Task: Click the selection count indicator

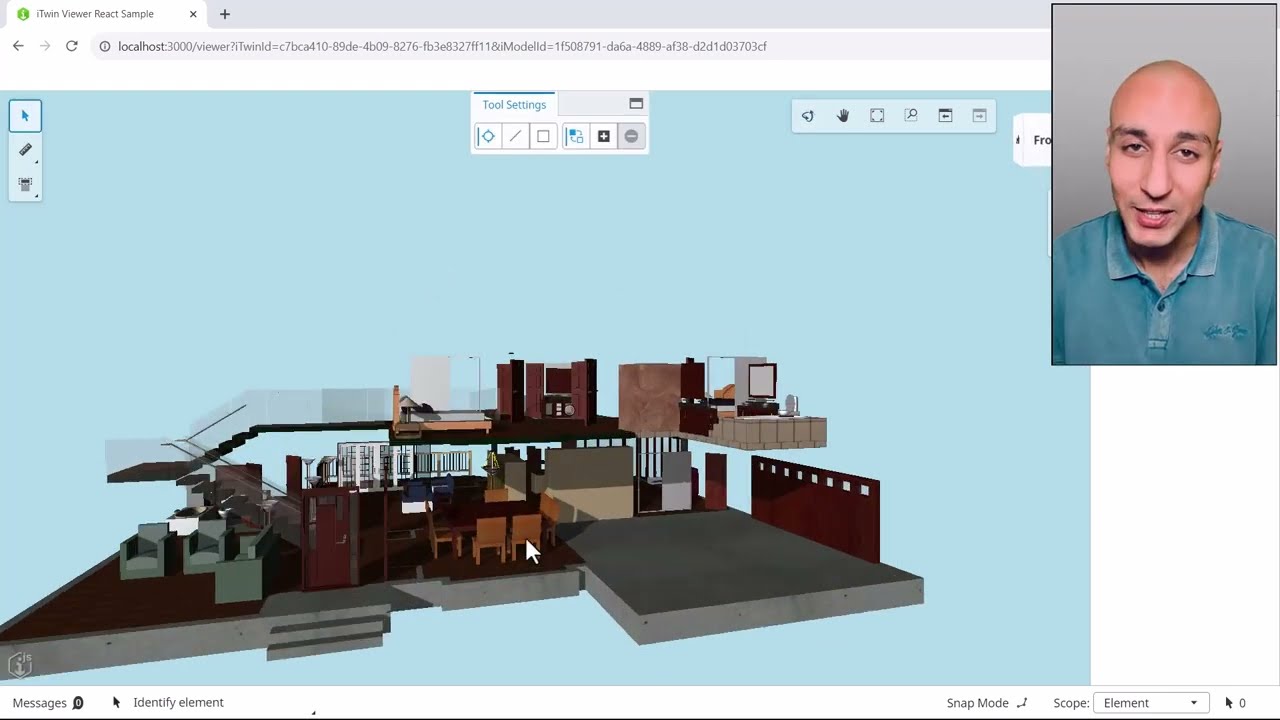Action: [x=1235, y=703]
